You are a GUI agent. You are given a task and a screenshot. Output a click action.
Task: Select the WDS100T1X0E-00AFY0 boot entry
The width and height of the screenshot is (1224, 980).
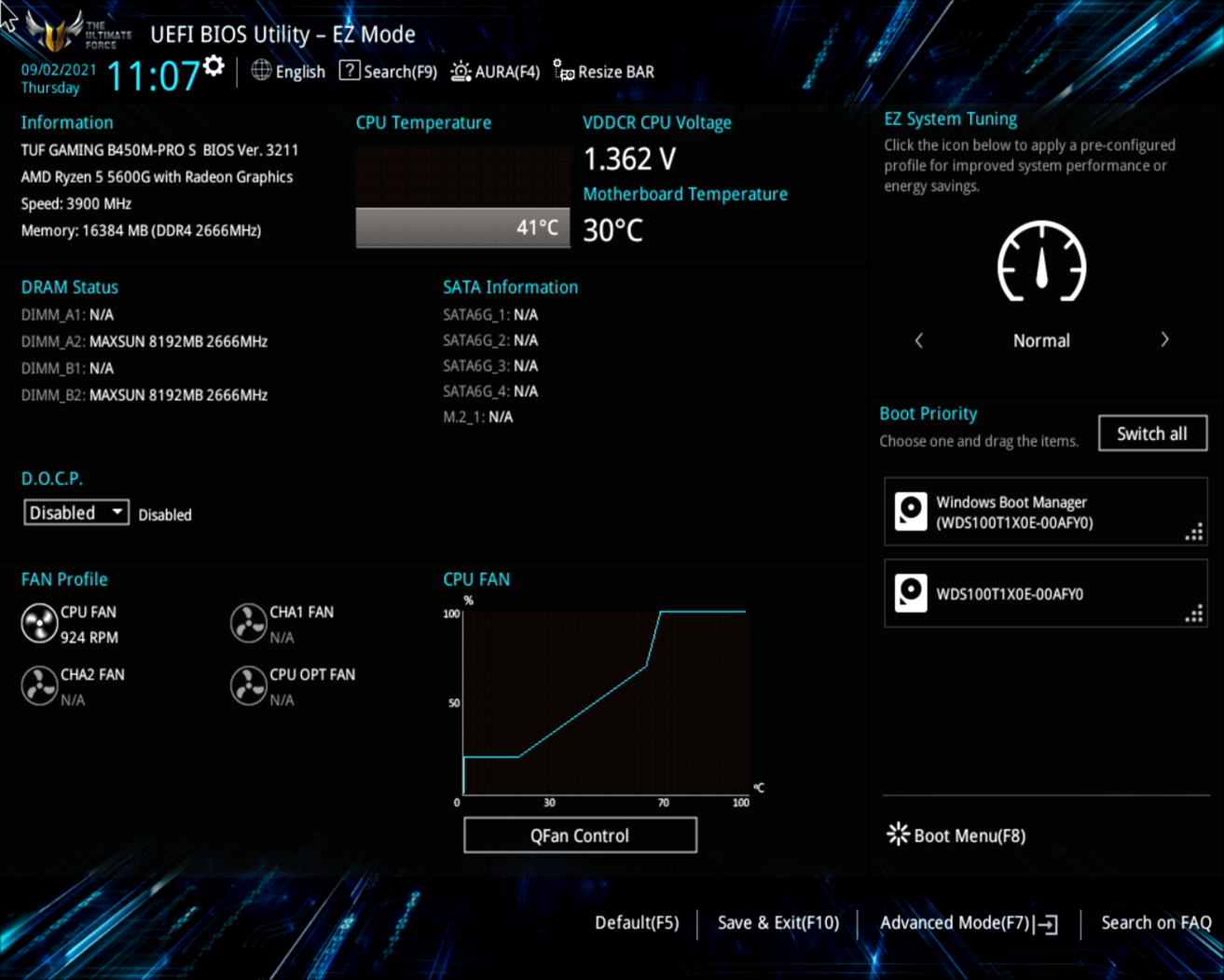pyautogui.click(x=1045, y=594)
